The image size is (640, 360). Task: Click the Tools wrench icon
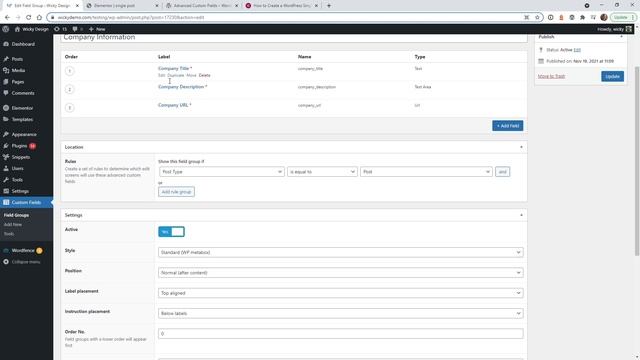(6, 180)
